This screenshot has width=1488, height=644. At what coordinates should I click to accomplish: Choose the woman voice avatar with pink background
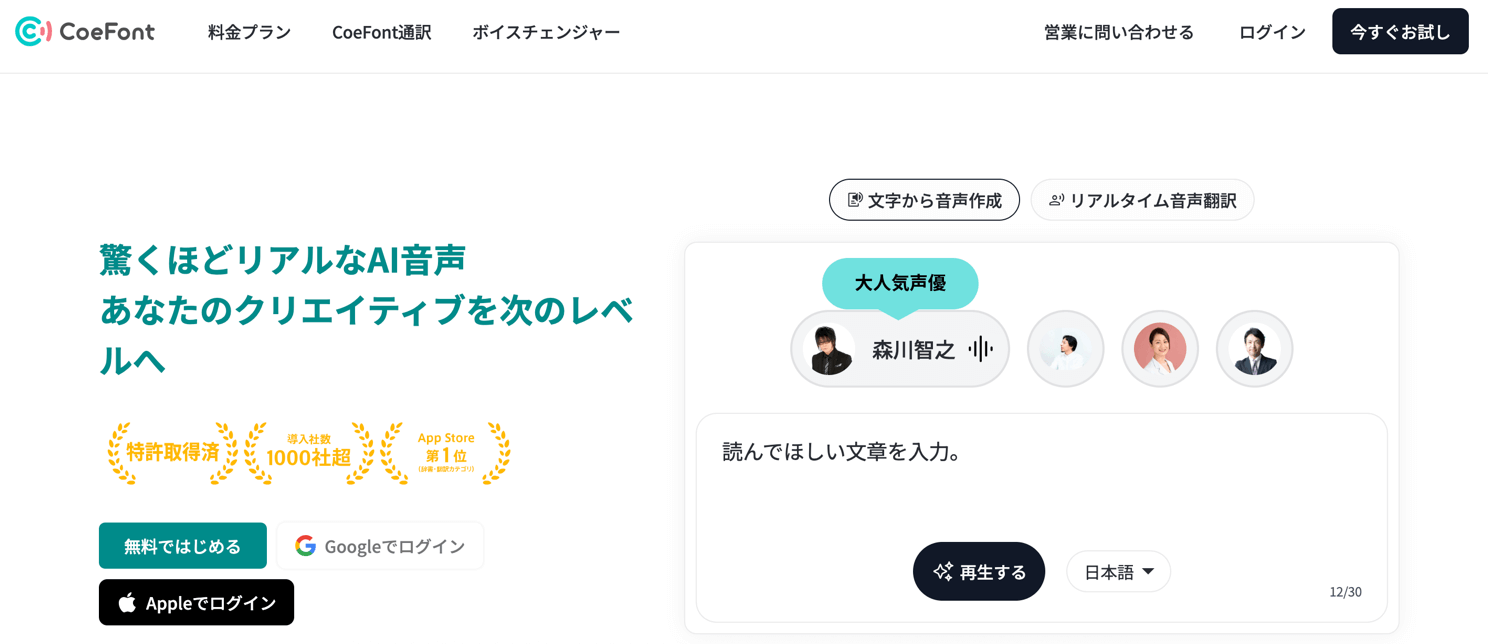pos(1160,349)
